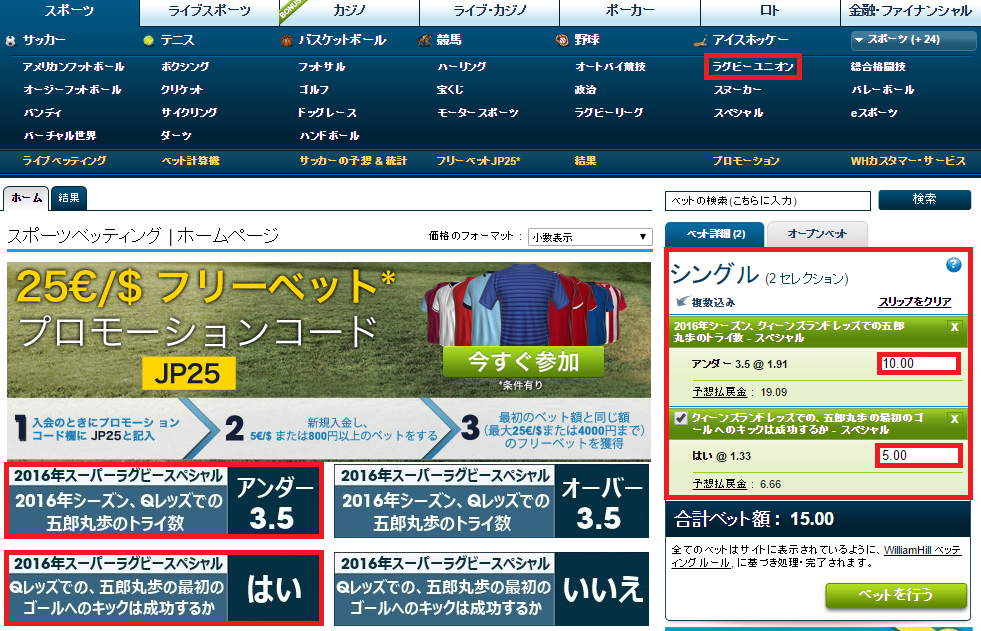
Task: Toggle checkbox for 最初のゴールへのキック selection
Action: point(681,418)
